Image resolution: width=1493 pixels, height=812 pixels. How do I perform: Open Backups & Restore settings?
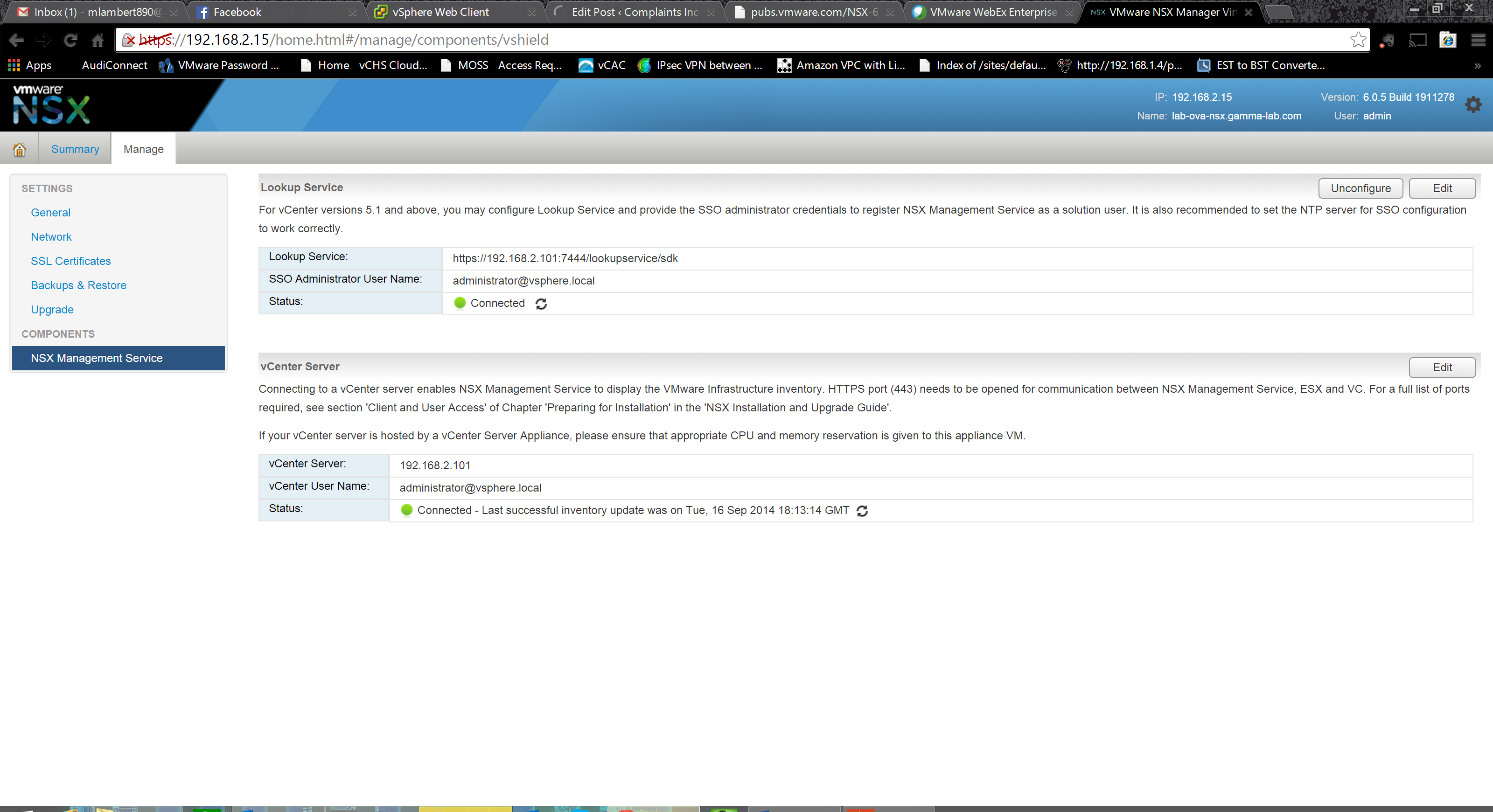(x=78, y=285)
